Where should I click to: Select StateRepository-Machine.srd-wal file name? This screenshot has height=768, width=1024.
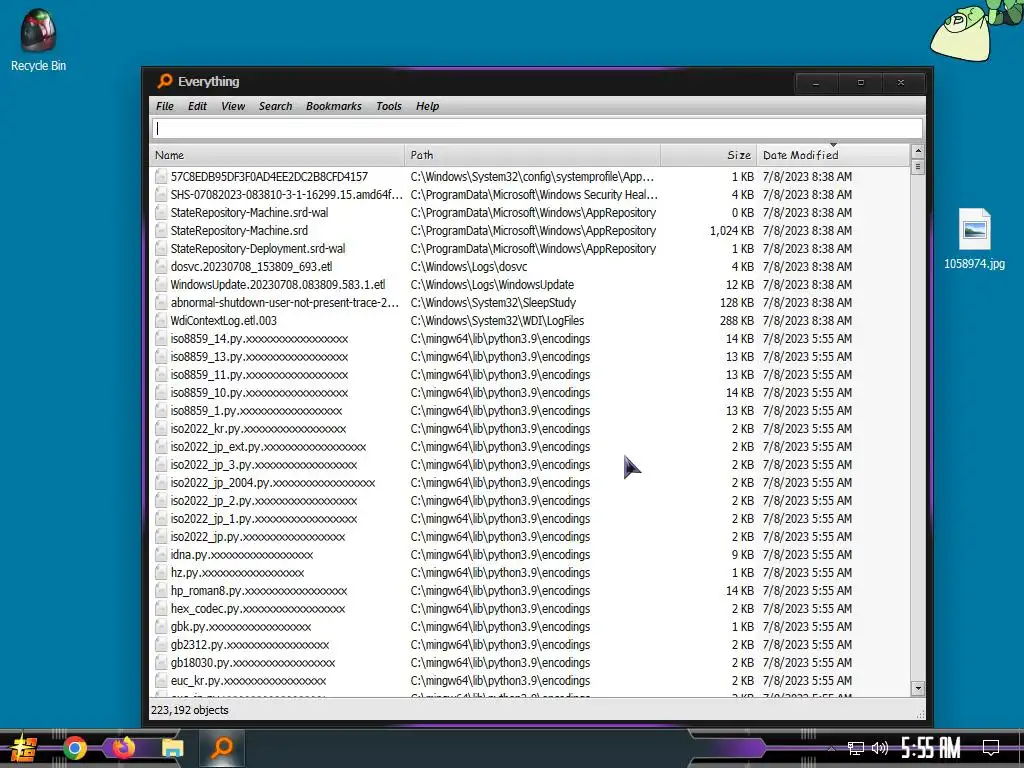249,212
